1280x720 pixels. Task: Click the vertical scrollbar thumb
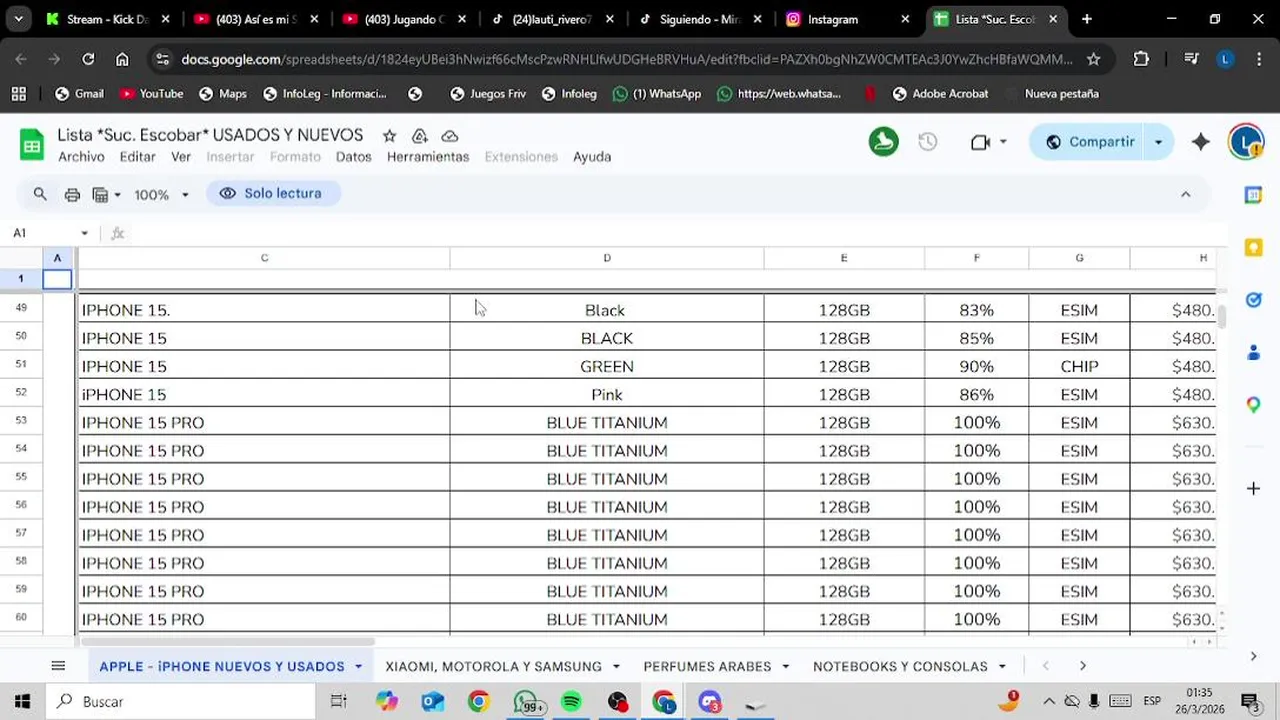pyautogui.click(x=1222, y=317)
